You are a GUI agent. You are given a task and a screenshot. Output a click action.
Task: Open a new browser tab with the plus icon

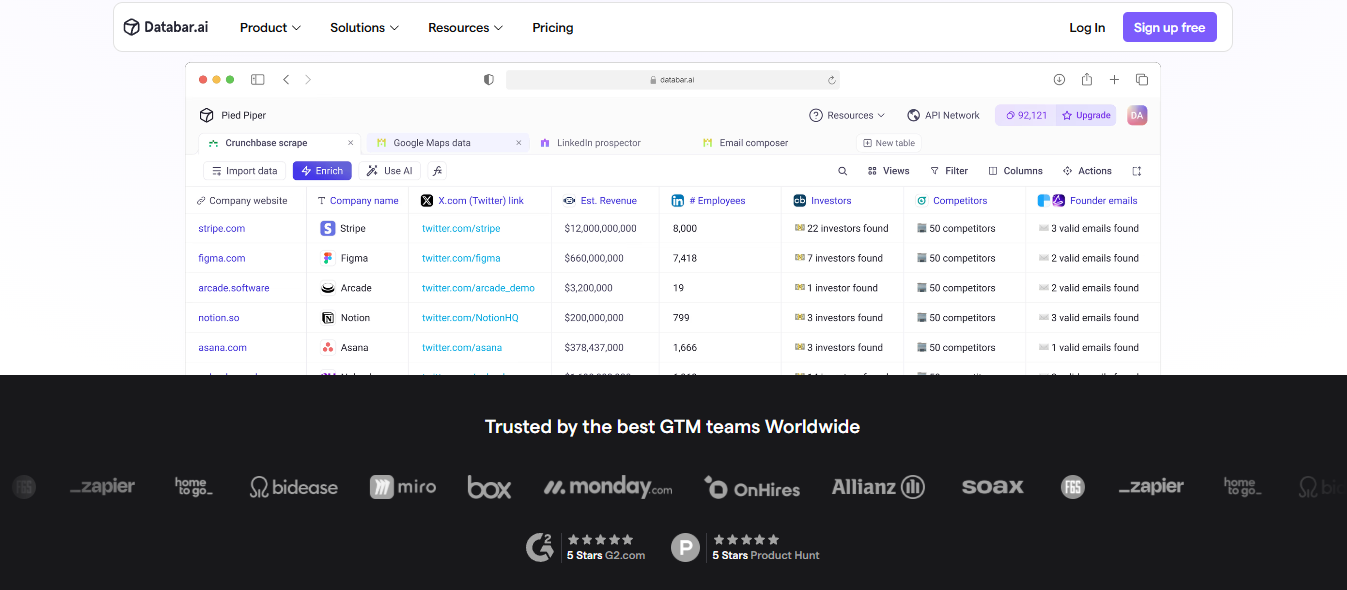point(1114,79)
